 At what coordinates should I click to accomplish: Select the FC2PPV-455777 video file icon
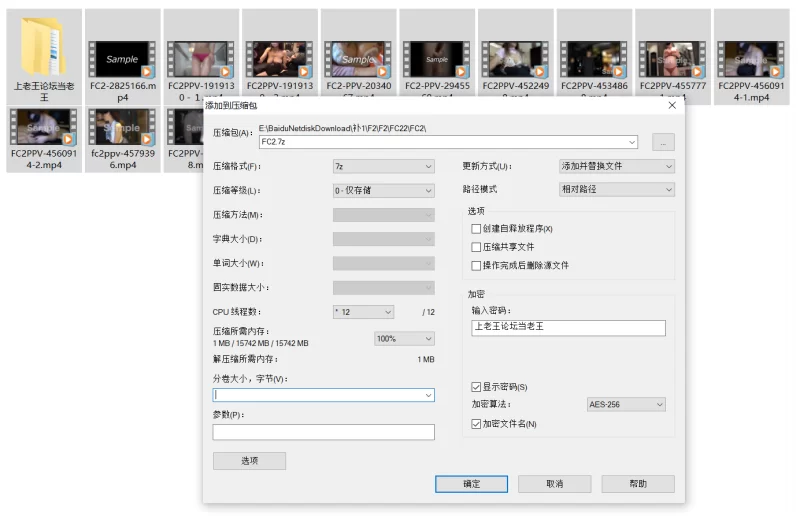672,59
